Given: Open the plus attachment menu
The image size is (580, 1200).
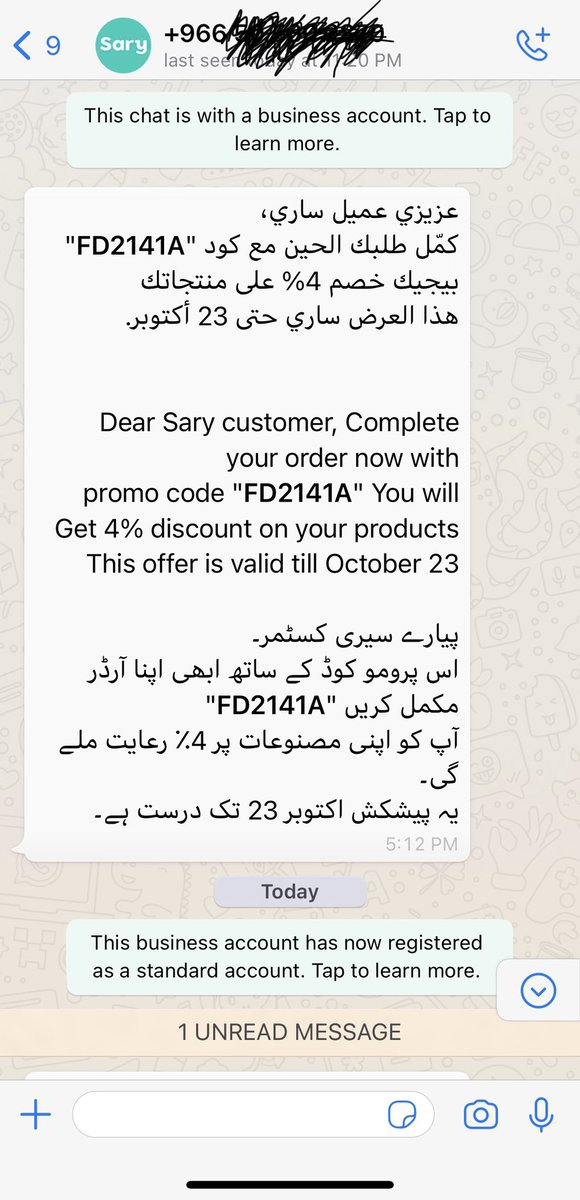Looking at the screenshot, I should [35, 1115].
